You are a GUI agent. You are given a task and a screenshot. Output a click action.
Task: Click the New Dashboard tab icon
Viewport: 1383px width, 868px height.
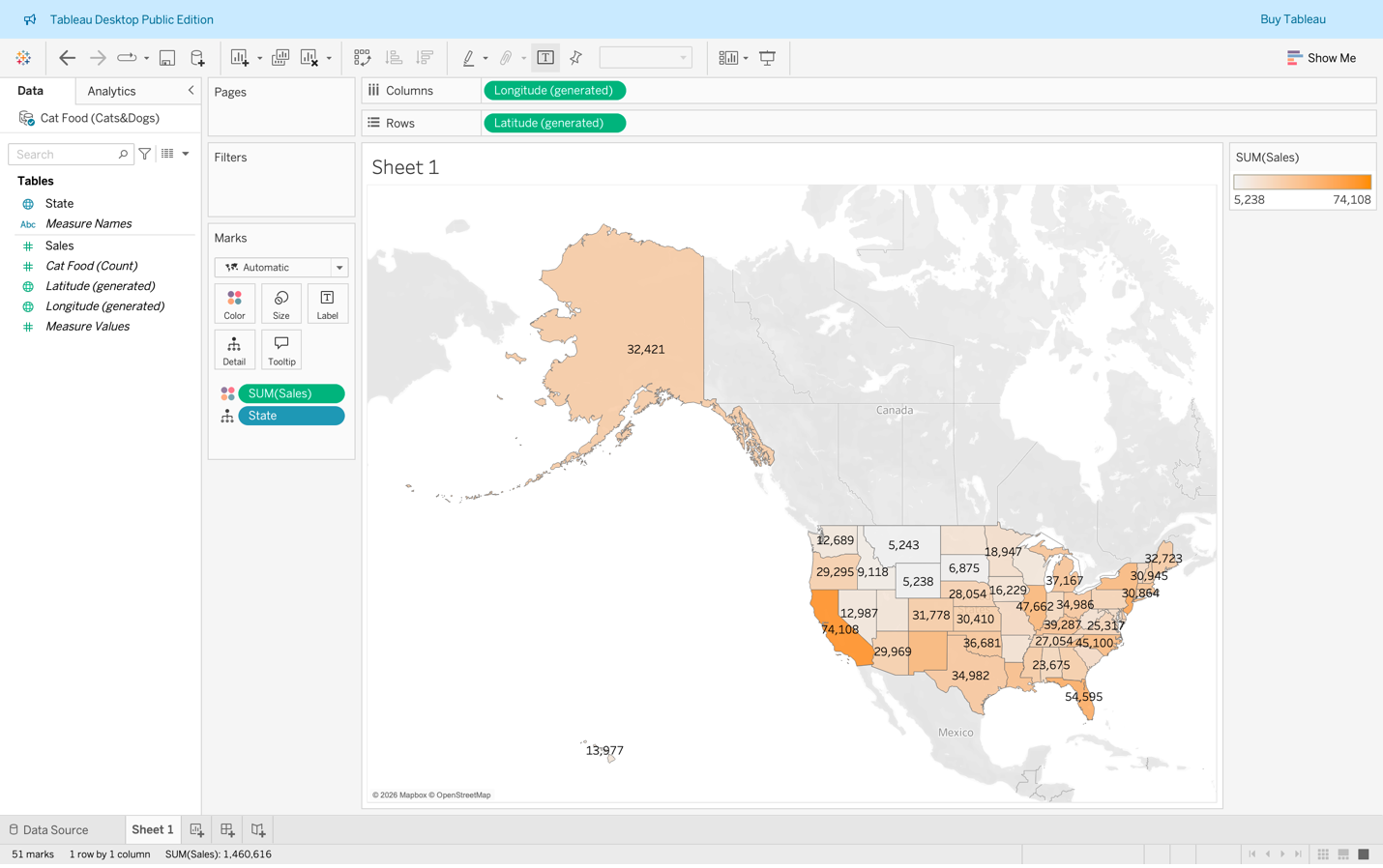coord(227,830)
